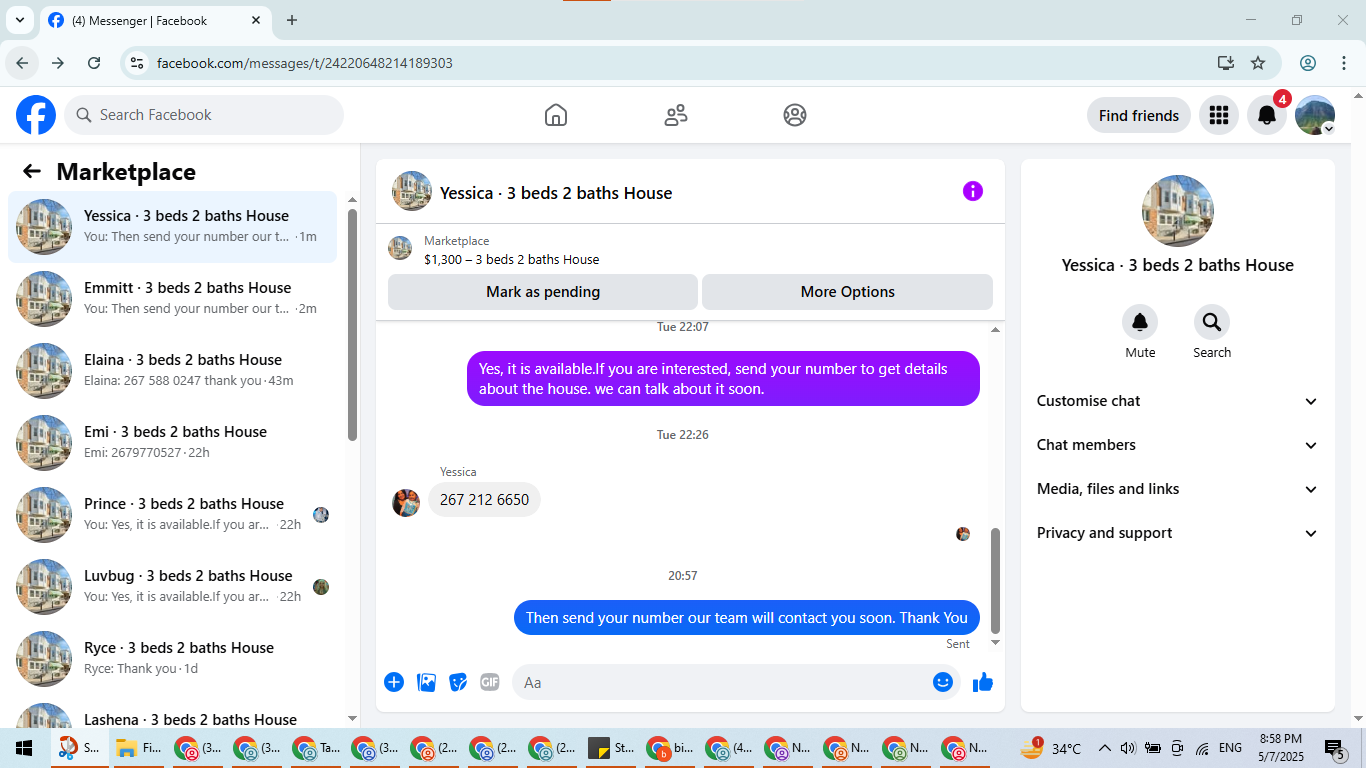Open the notifications bell with badge 4
Screen dimensions: 1366x768
tap(1267, 115)
